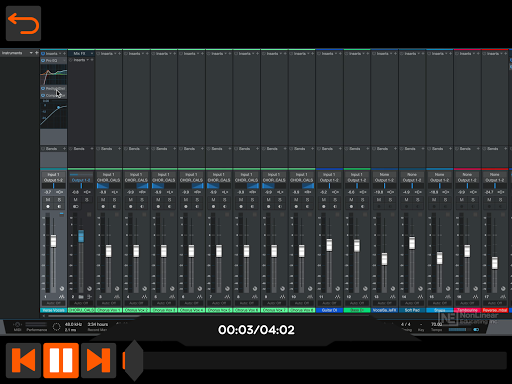This screenshot has width=512, height=384.
Task: Open the Mix FX dropdown on channel 2
Action: pyautogui.click(x=92, y=53)
